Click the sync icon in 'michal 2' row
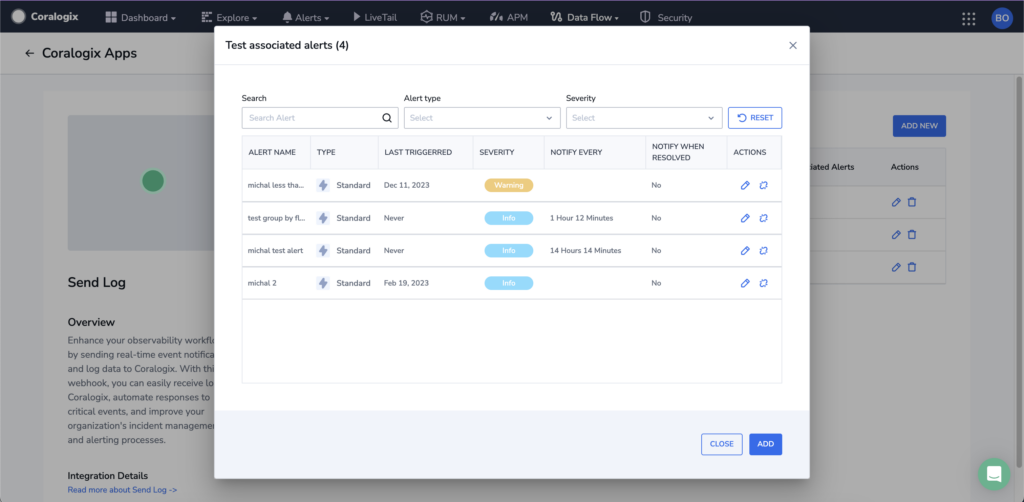 pyautogui.click(x=763, y=283)
